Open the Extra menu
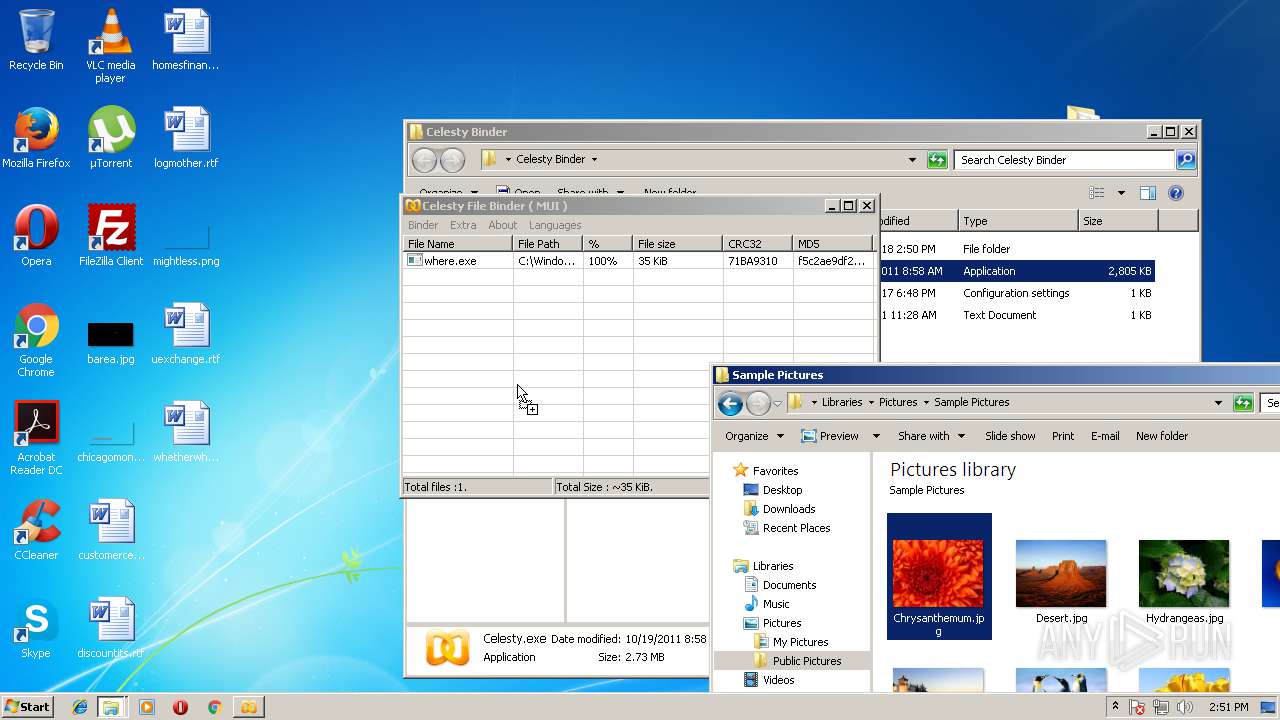Screen dimensions: 1280x720 463,225
